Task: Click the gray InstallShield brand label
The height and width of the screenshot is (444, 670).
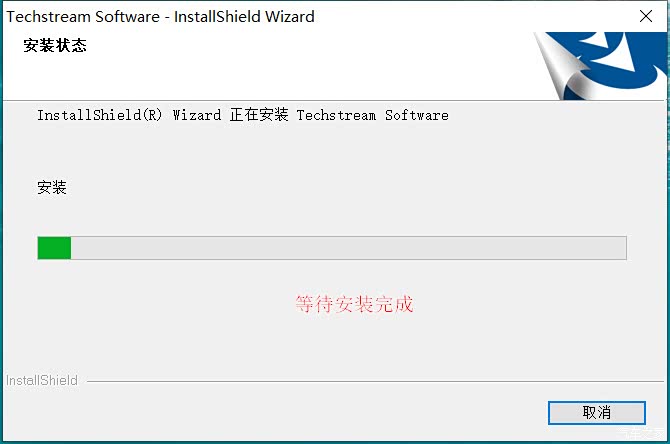Action: click(x=42, y=380)
